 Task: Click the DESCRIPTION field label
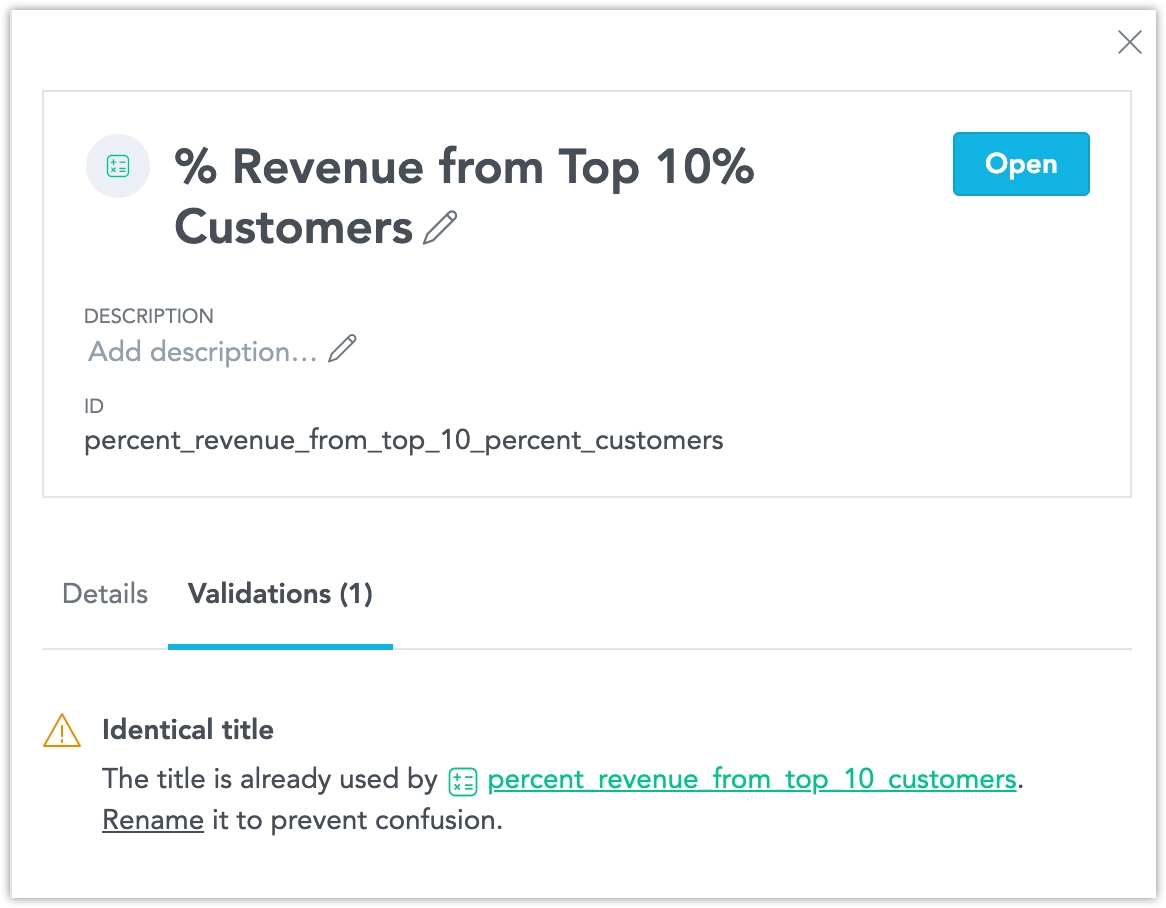coord(149,316)
